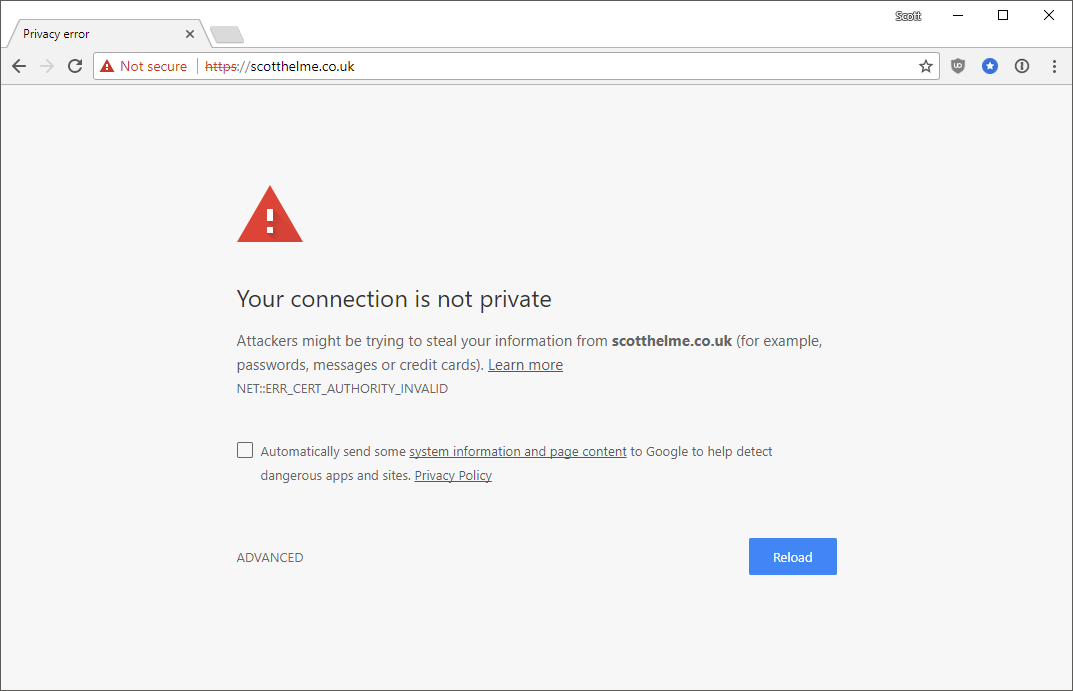Open a new browser tab
1073x691 pixels.
tap(226, 33)
